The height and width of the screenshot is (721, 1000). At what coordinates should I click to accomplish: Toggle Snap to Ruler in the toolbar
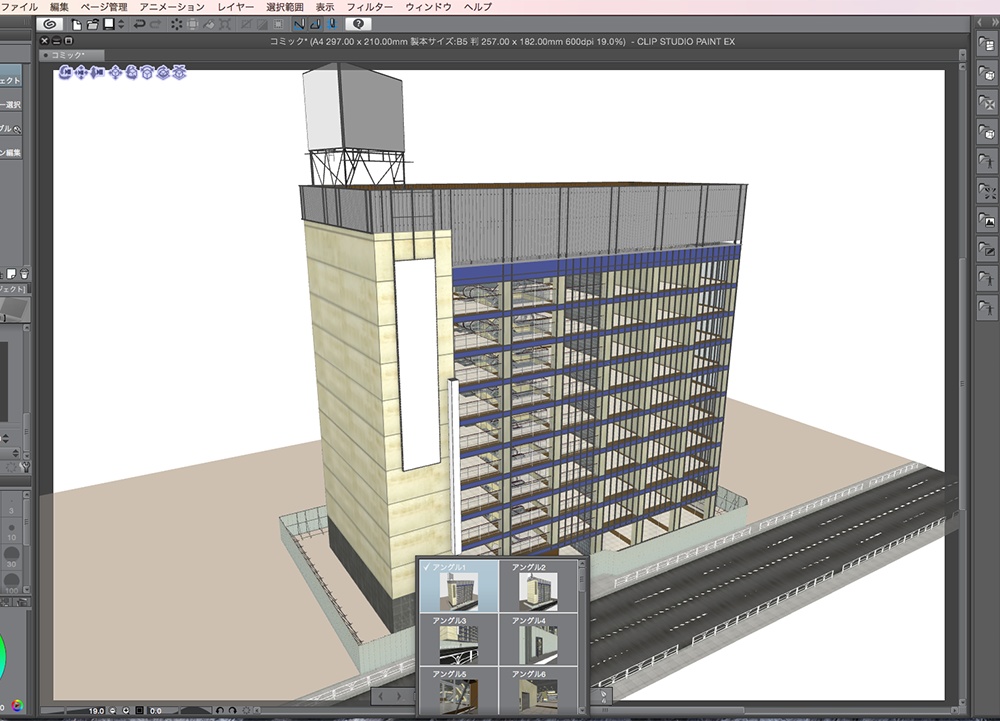click(x=299, y=24)
